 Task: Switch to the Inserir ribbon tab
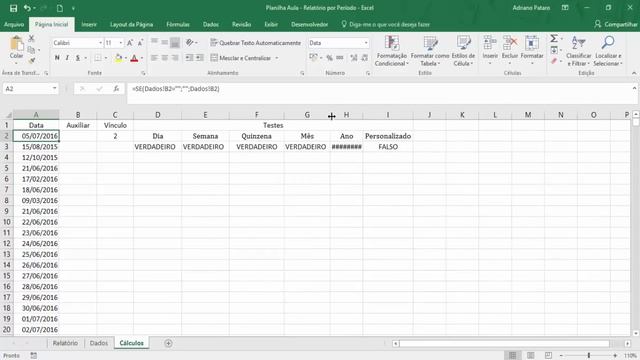pos(89,24)
